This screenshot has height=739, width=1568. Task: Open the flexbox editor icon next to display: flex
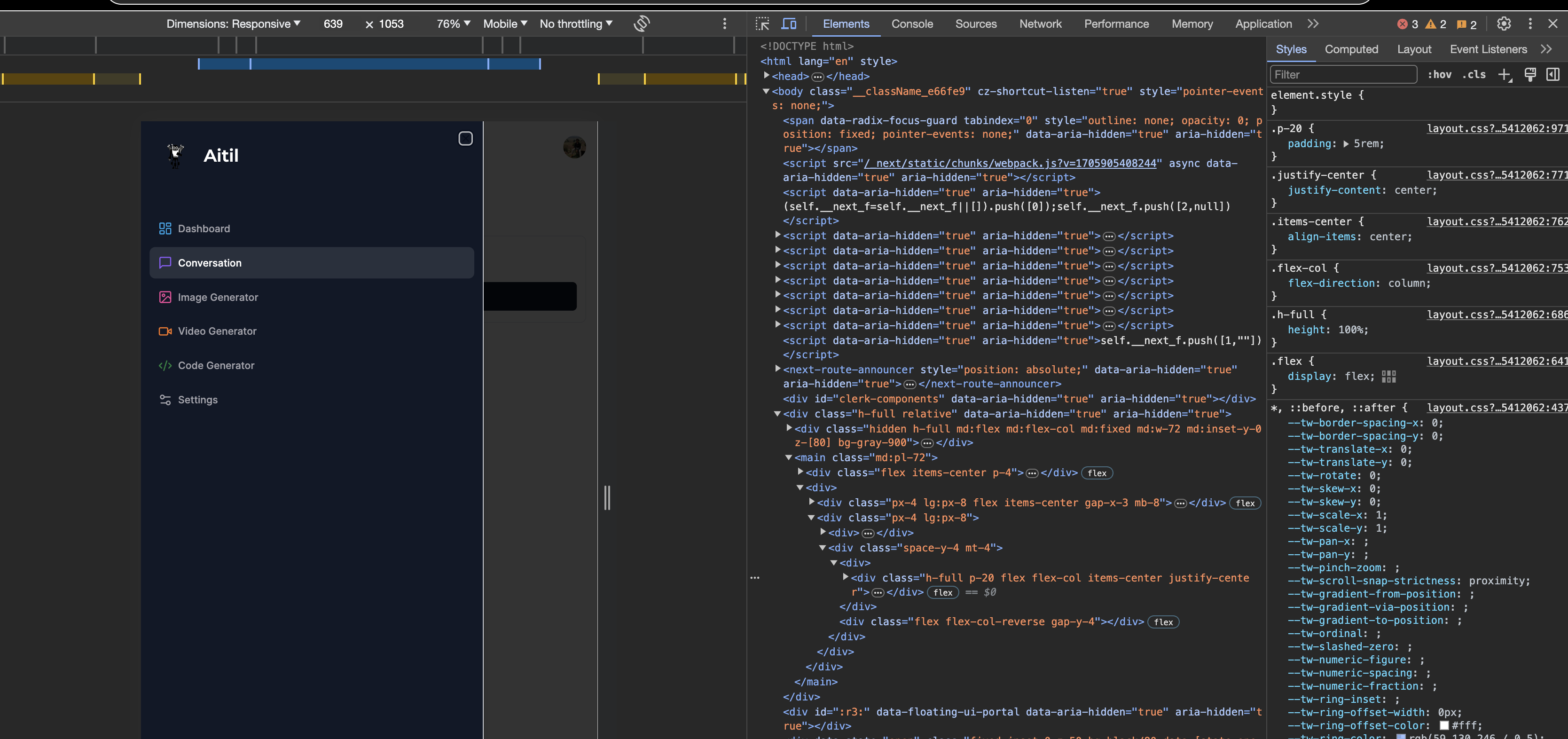tap(1388, 376)
